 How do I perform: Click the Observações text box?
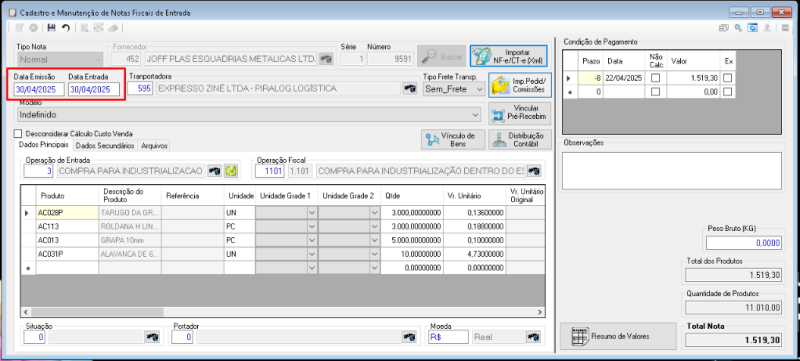(x=671, y=171)
